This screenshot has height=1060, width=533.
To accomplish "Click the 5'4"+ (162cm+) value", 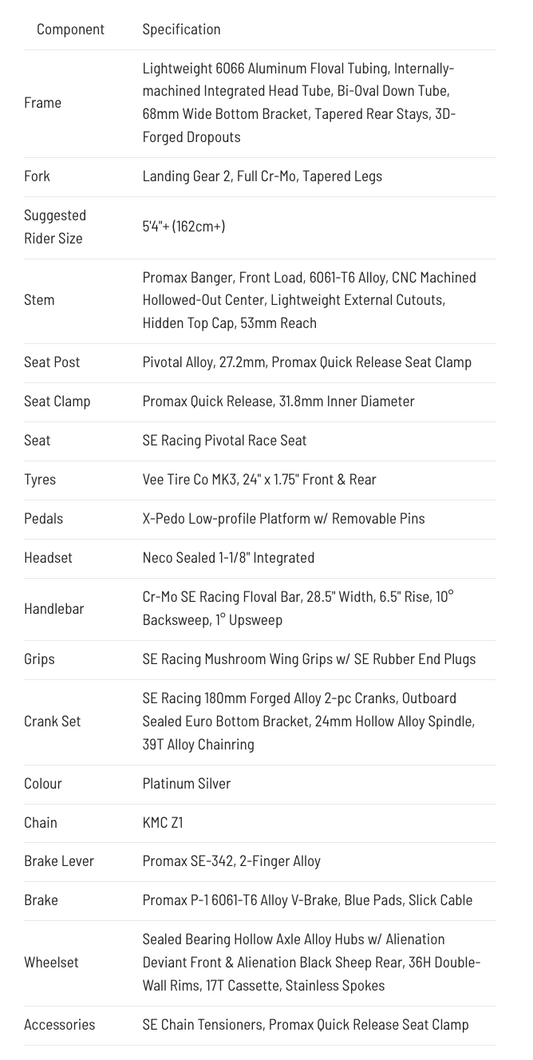I will click(x=183, y=226).
